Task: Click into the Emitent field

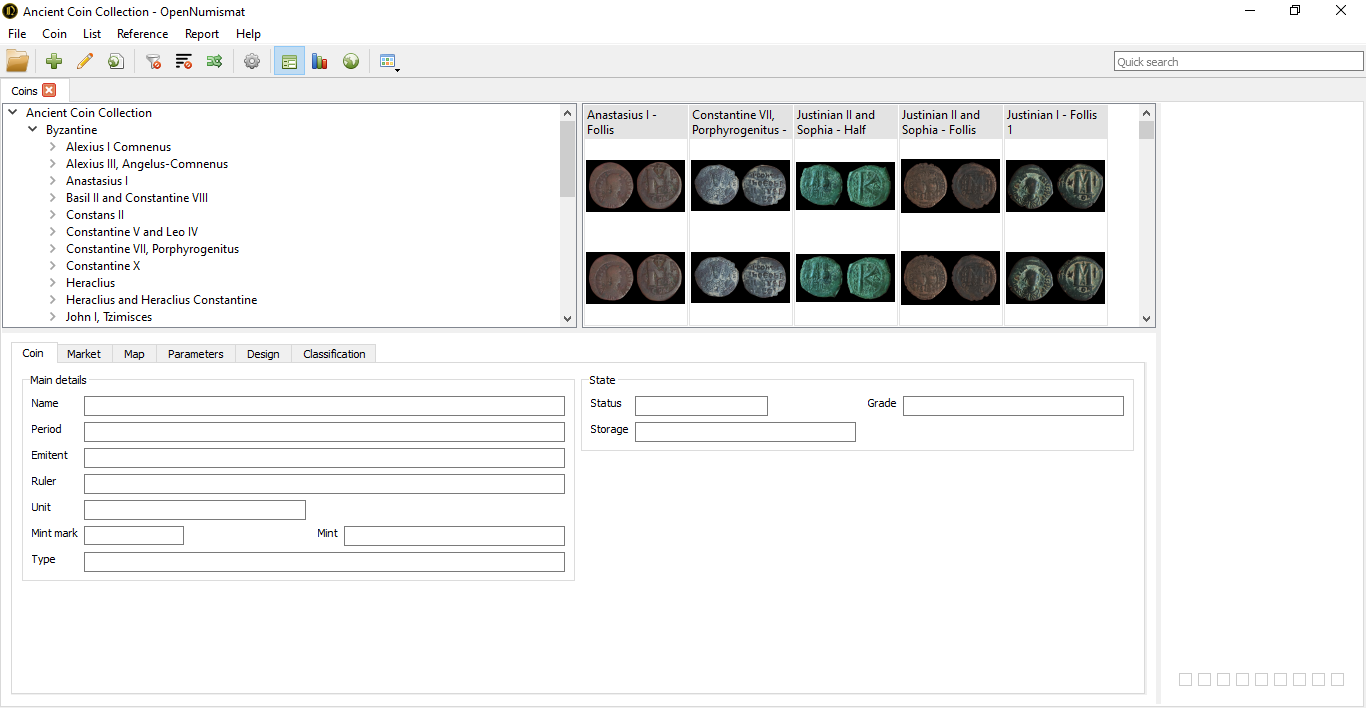Action: tap(324, 458)
